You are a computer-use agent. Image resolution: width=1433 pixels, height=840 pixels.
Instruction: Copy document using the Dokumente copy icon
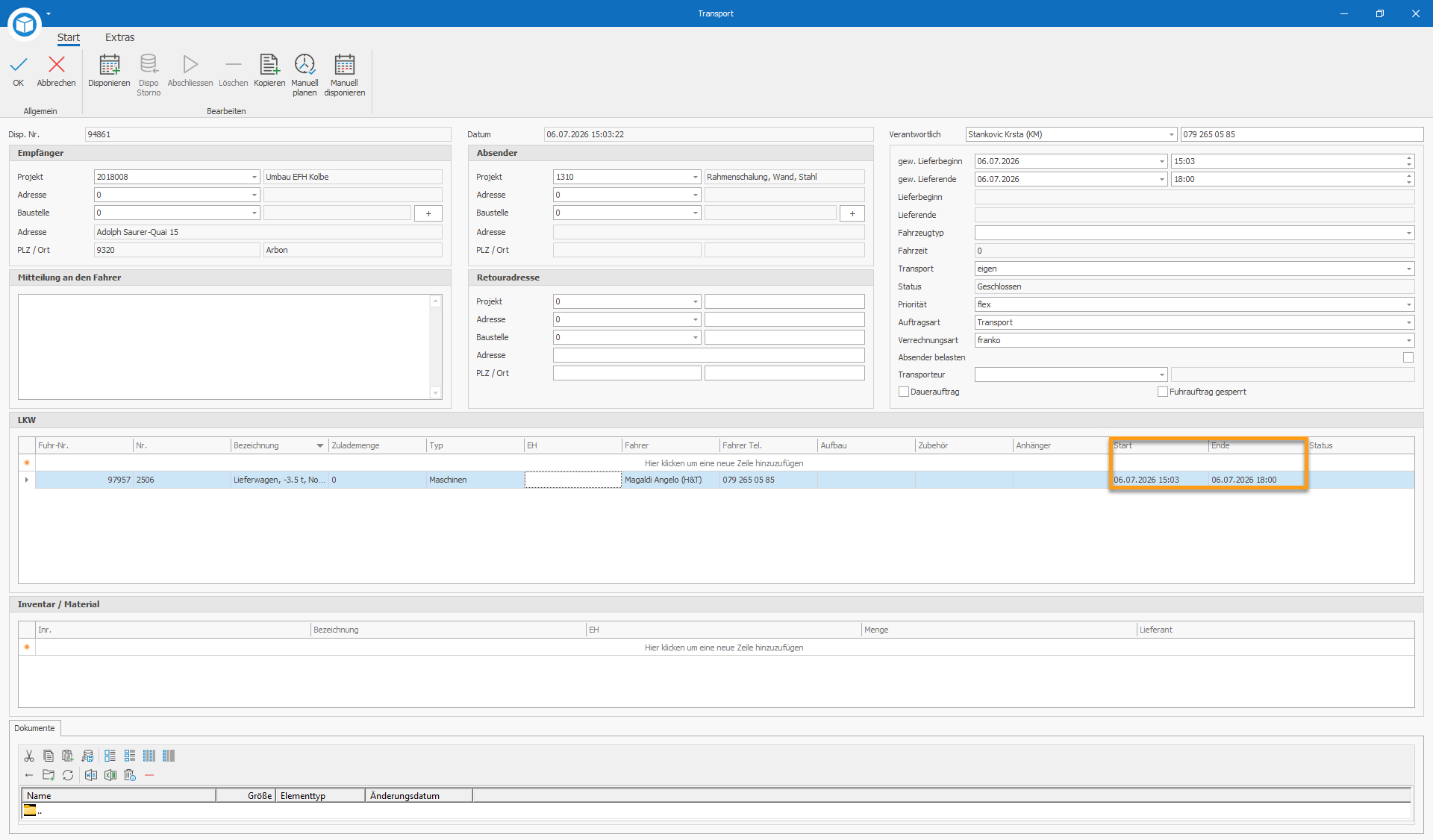pos(49,756)
